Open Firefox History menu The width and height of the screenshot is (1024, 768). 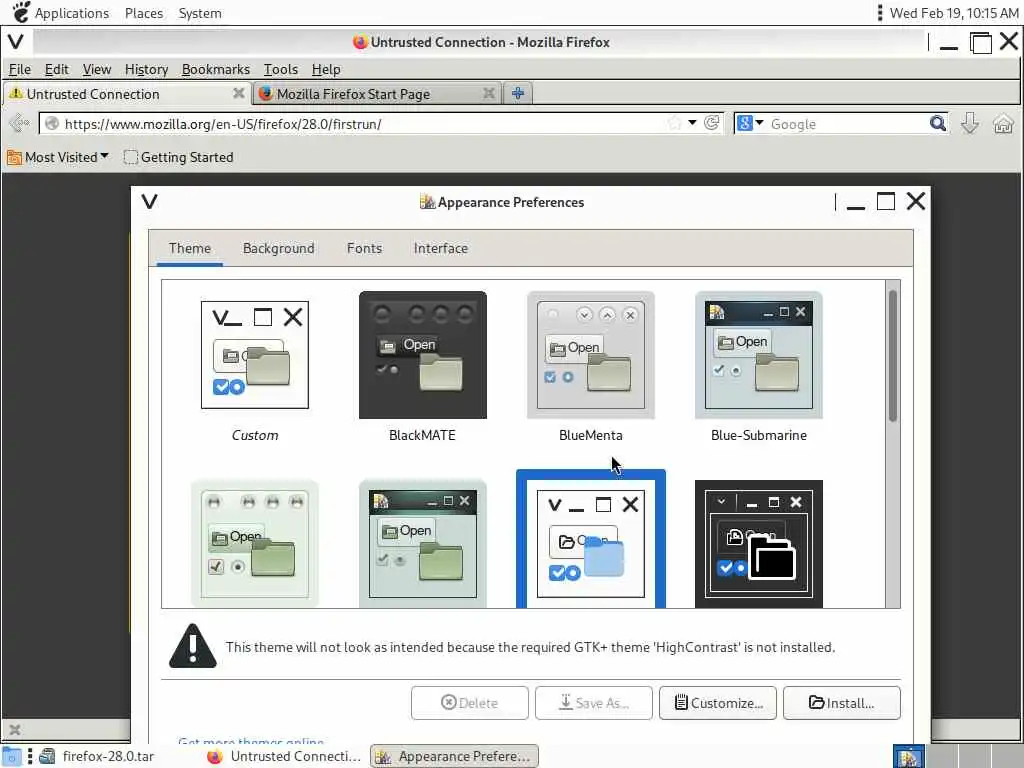[x=146, y=69]
